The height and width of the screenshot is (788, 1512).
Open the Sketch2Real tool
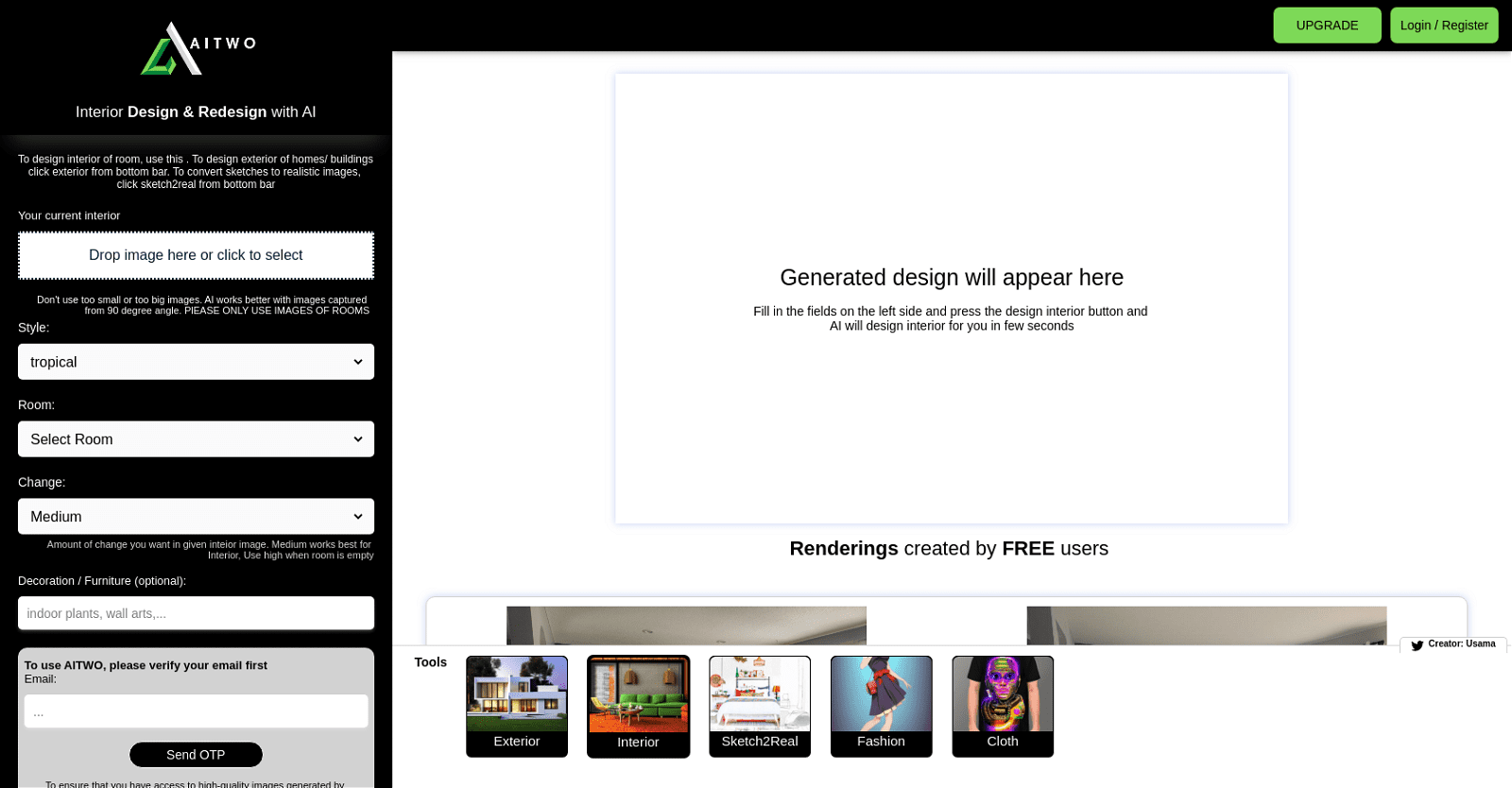pyautogui.click(x=759, y=705)
